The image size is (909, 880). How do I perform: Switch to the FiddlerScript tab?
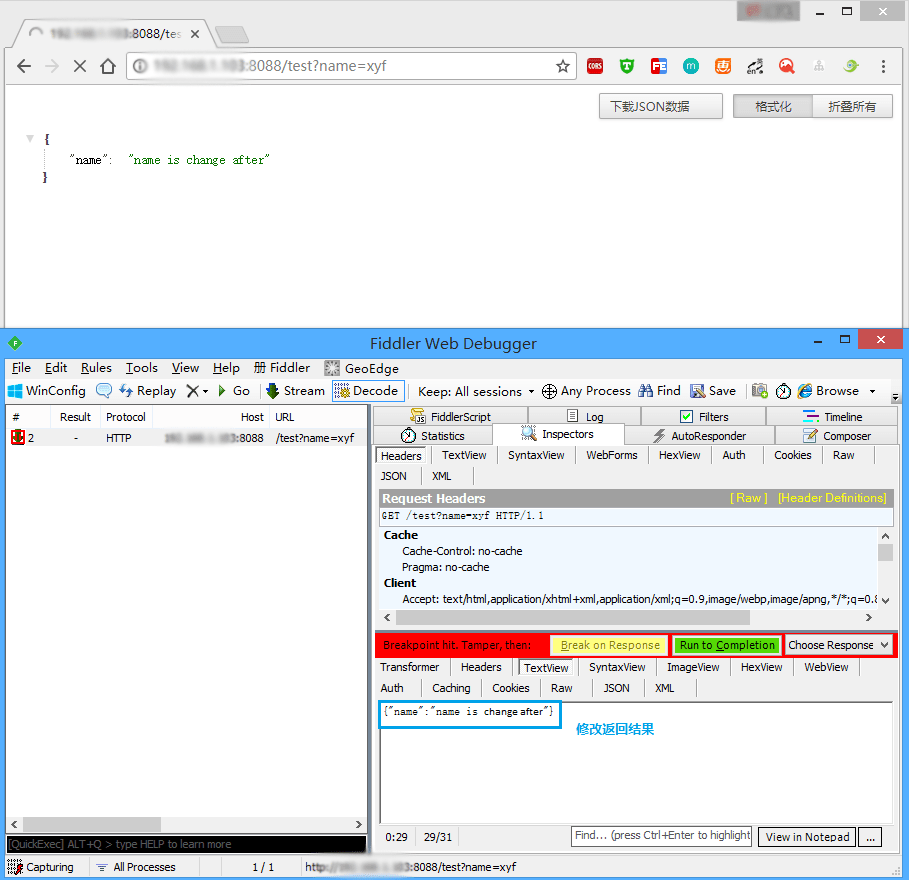click(450, 416)
